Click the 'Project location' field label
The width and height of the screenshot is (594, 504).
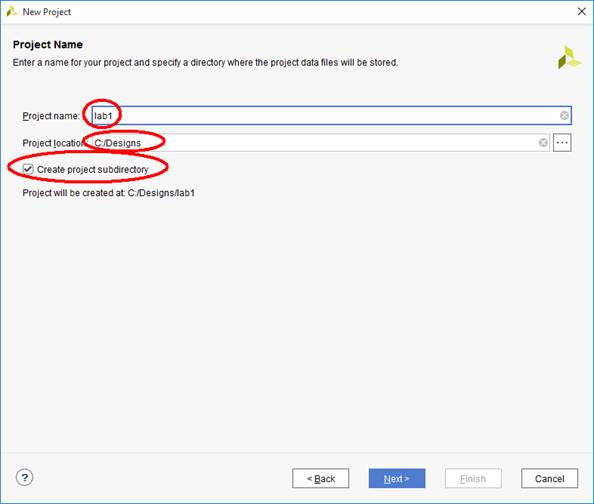(53, 143)
